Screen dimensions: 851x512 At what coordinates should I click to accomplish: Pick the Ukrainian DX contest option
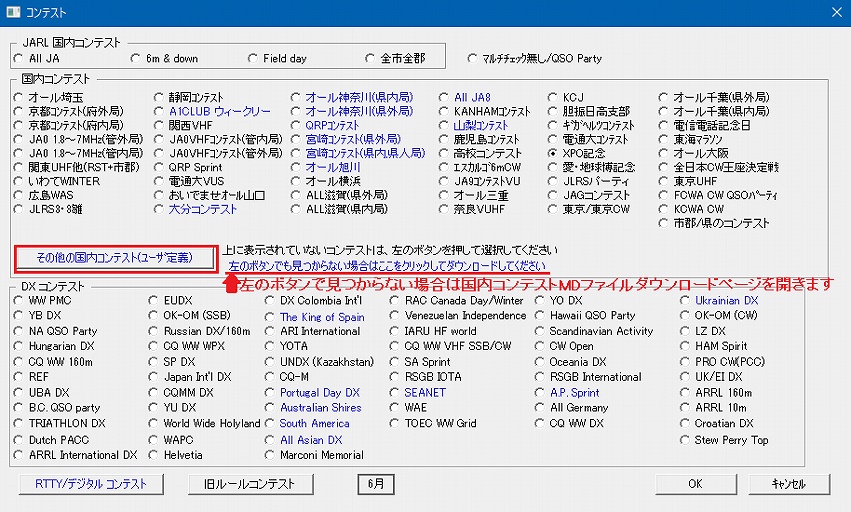coord(684,300)
